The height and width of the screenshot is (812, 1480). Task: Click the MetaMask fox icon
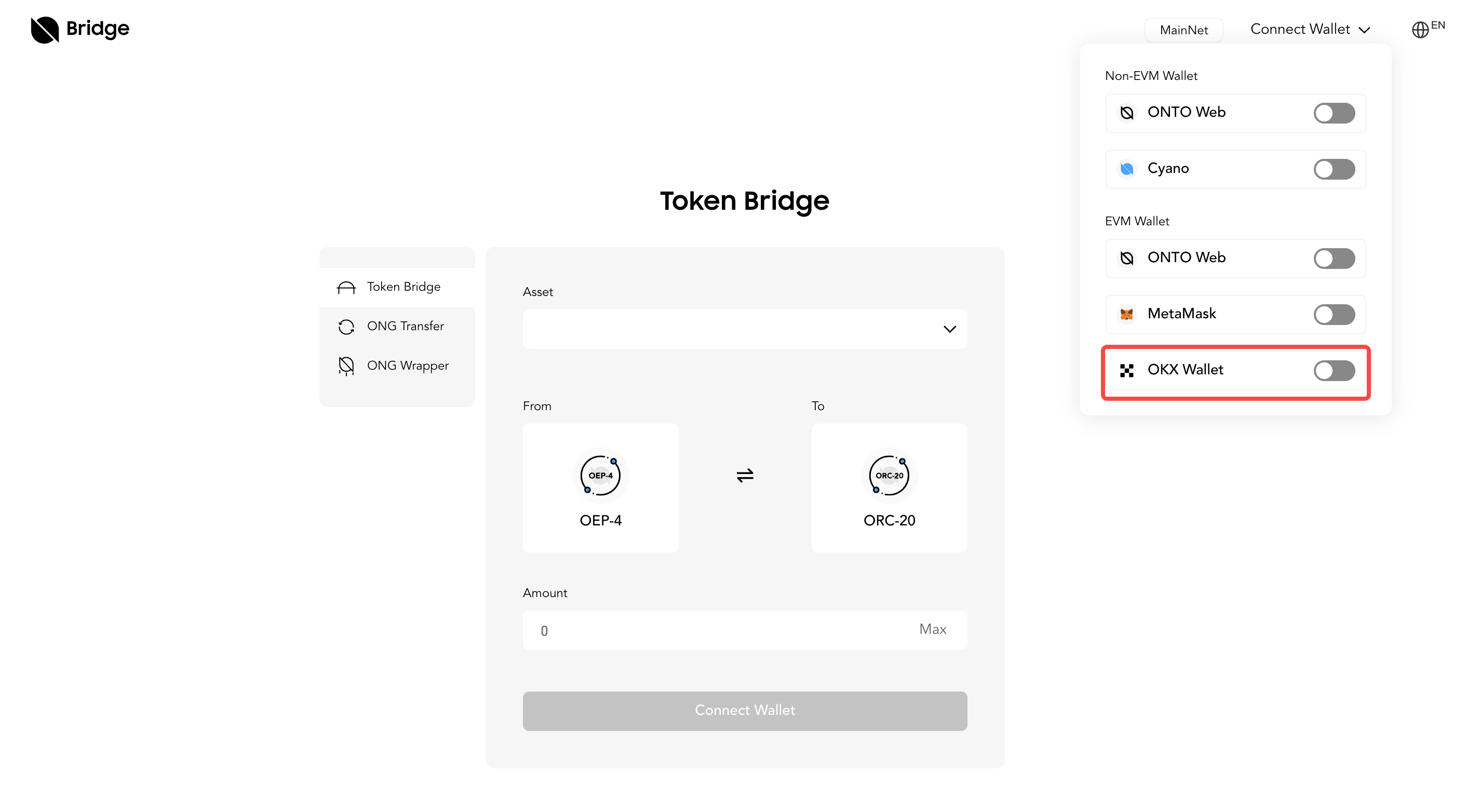1127,314
